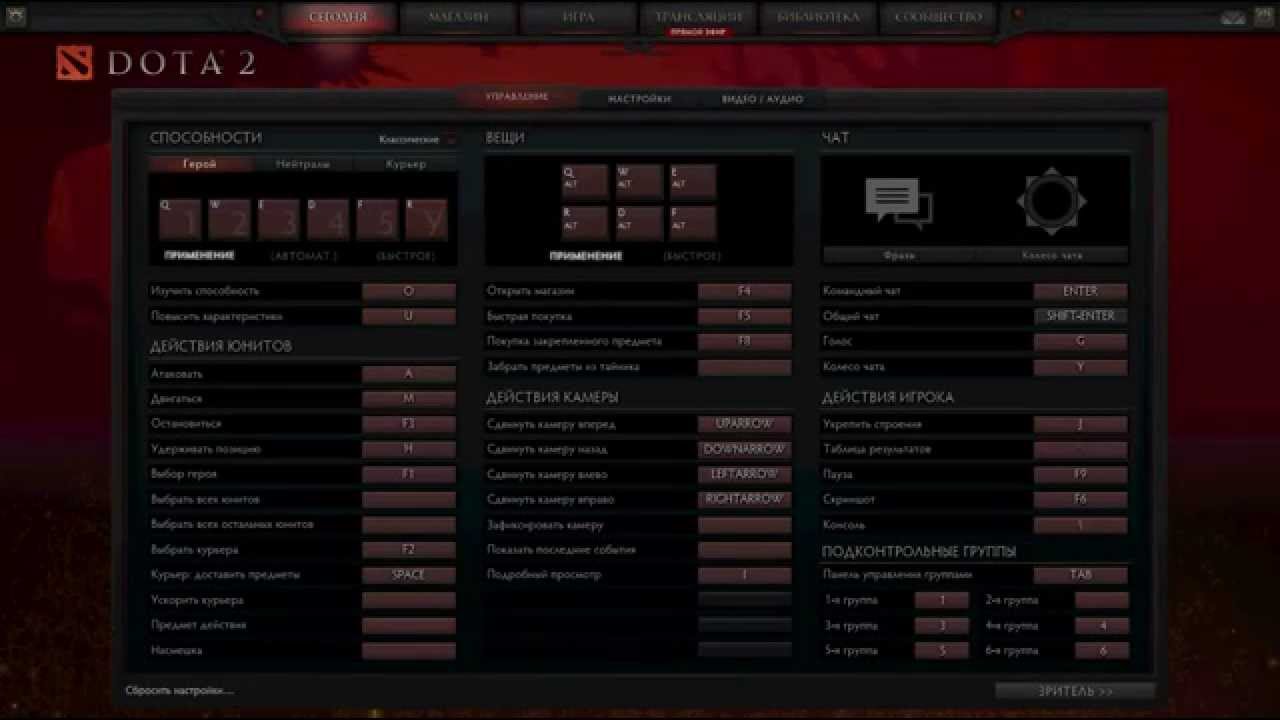Click the key binding for Изучить способность
Screen dimensions: 1280x720
pos(408,291)
